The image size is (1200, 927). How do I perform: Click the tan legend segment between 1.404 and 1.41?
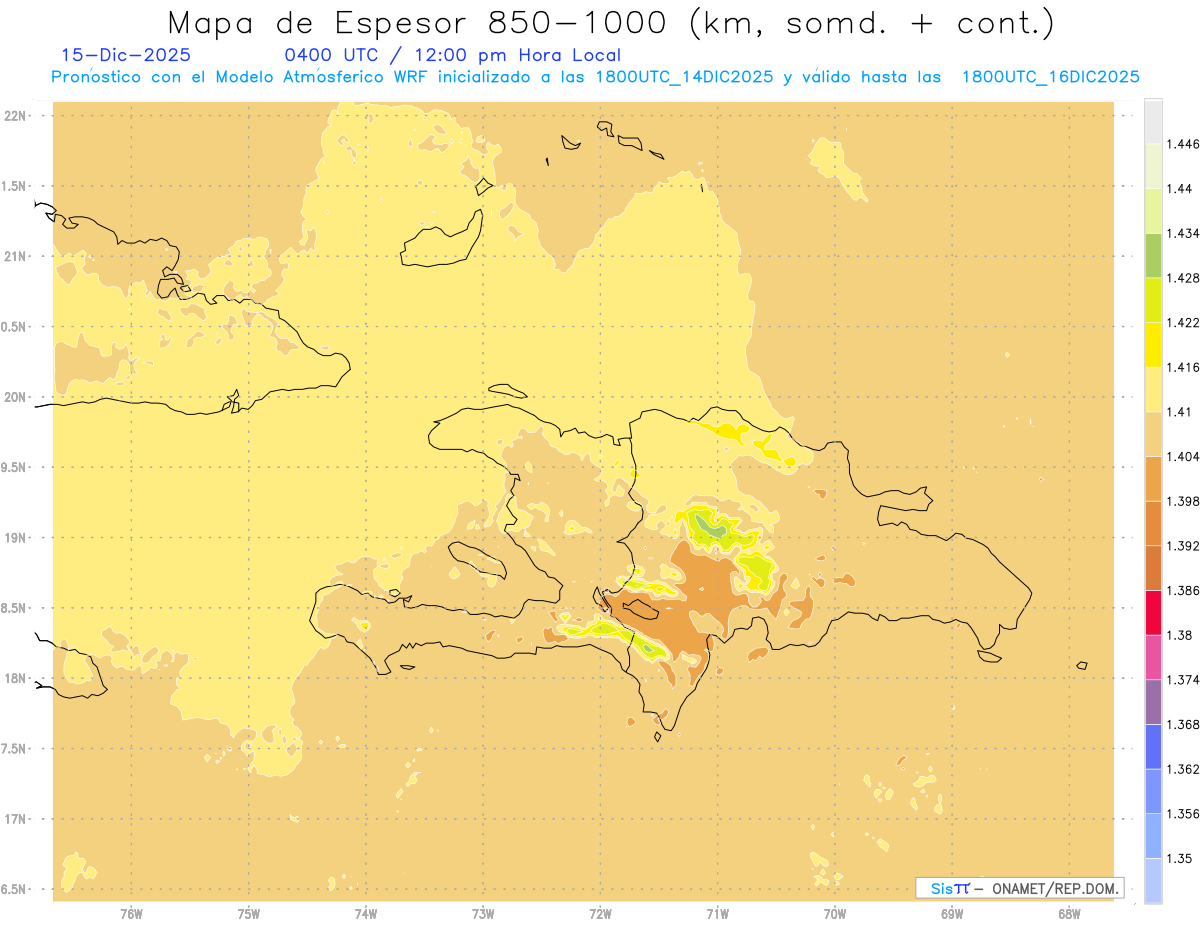1153,434
